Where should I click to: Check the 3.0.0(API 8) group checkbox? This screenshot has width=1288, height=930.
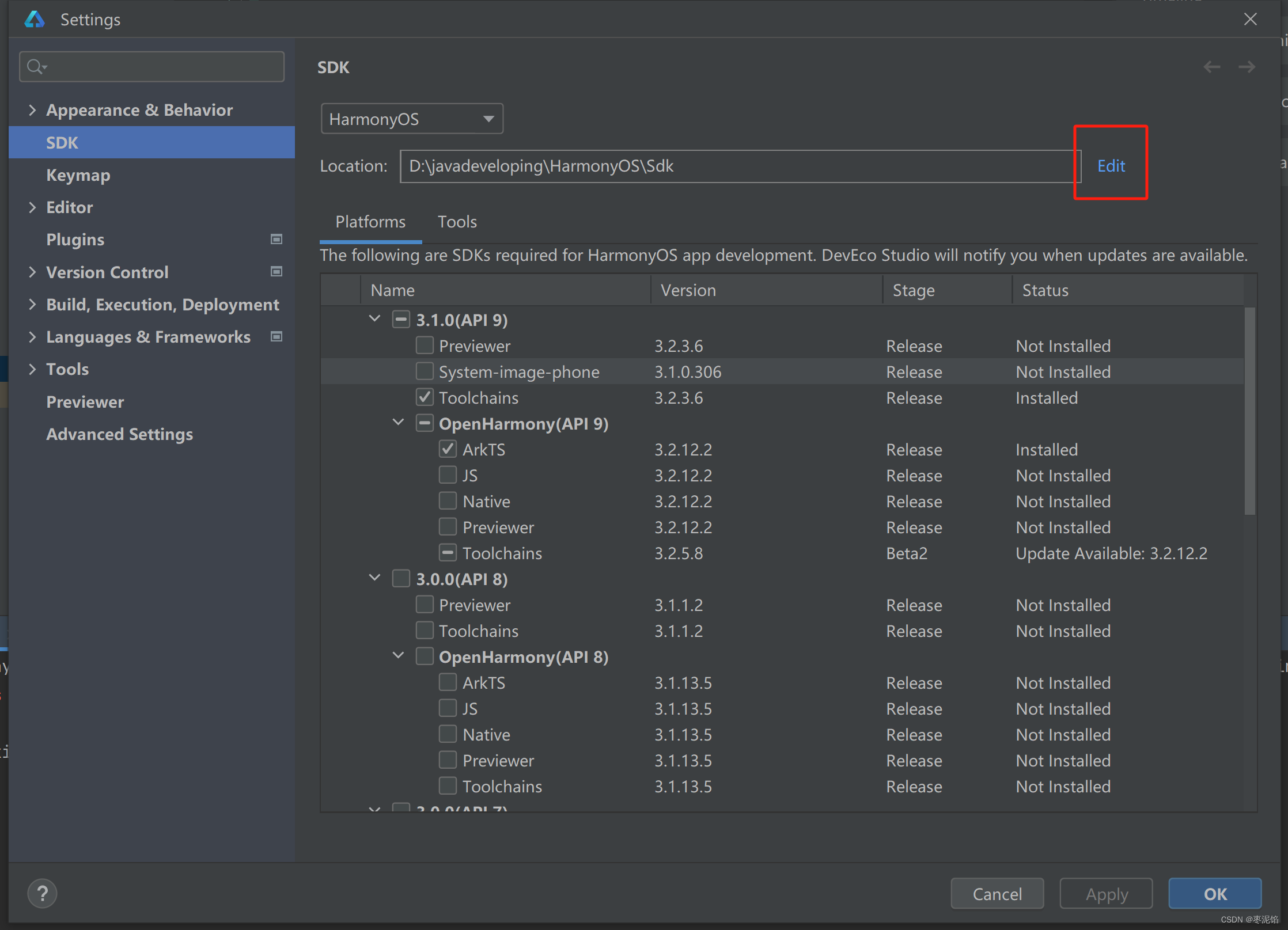point(401,578)
